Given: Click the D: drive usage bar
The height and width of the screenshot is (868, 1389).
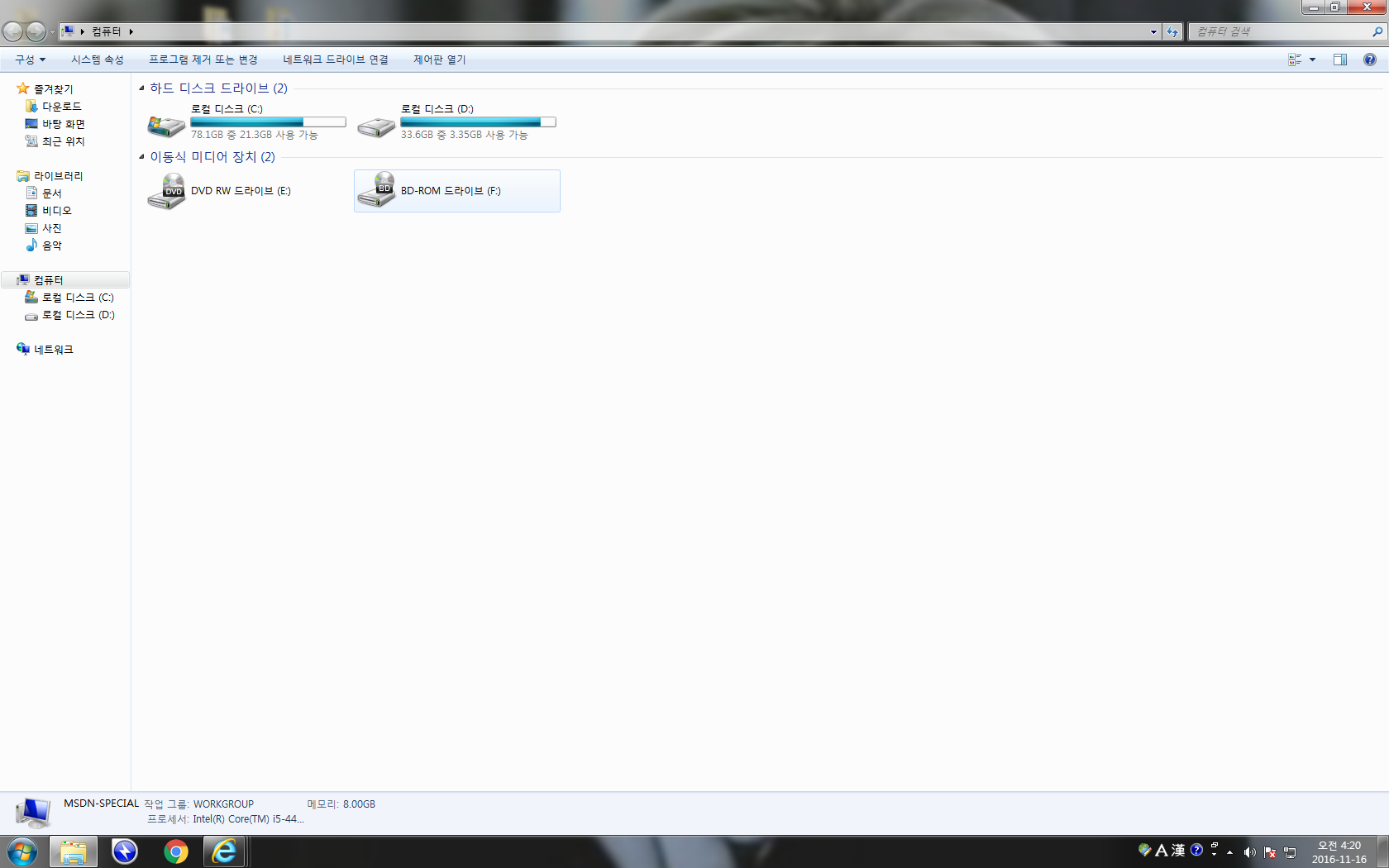Looking at the screenshot, I should (478, 122).
